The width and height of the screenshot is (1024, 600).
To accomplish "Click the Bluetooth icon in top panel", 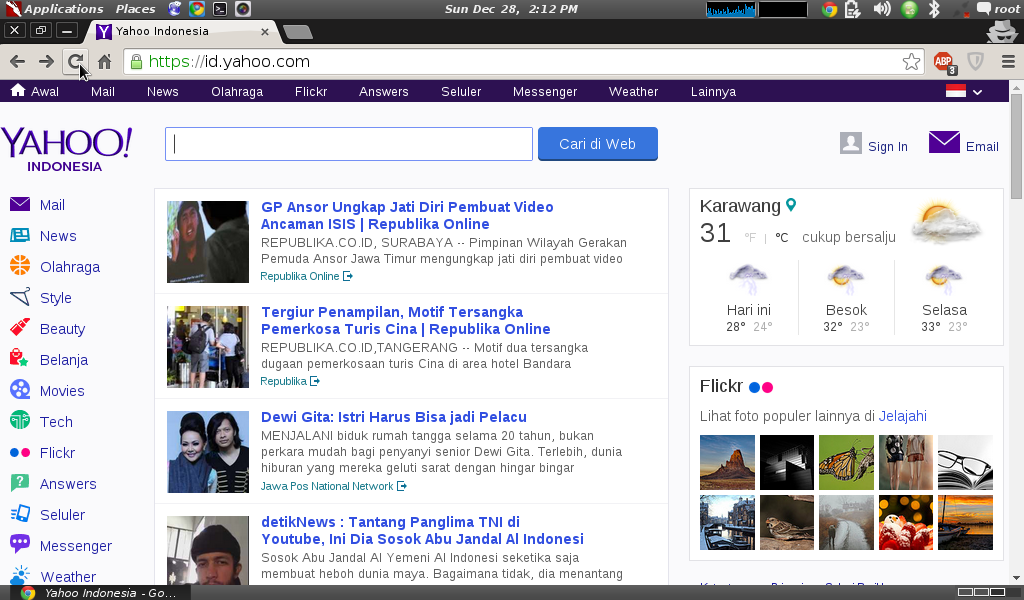I will (x=934, y=8).
